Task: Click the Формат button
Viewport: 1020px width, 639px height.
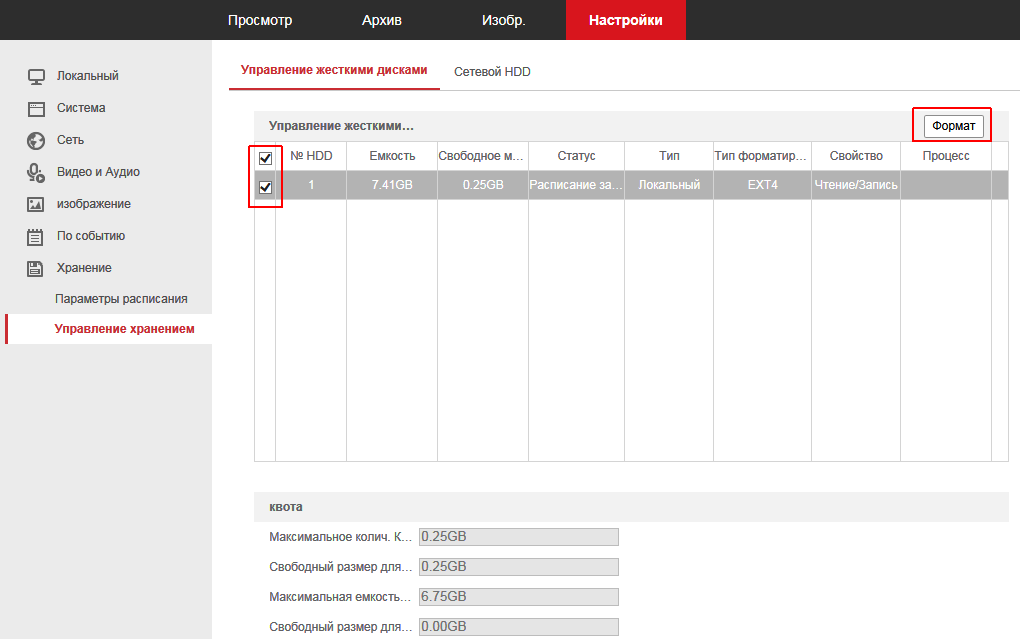Action: coord(954,126)
